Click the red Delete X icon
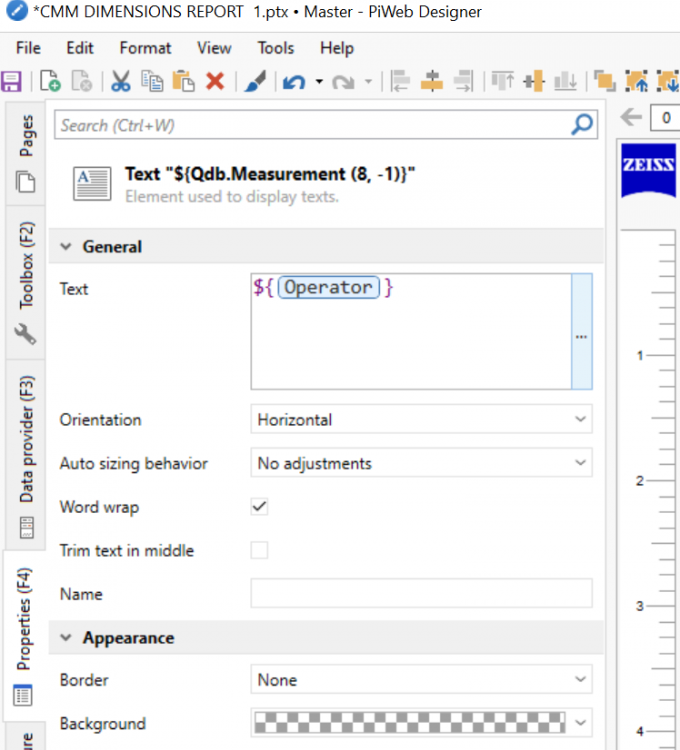 click(214, 81)
